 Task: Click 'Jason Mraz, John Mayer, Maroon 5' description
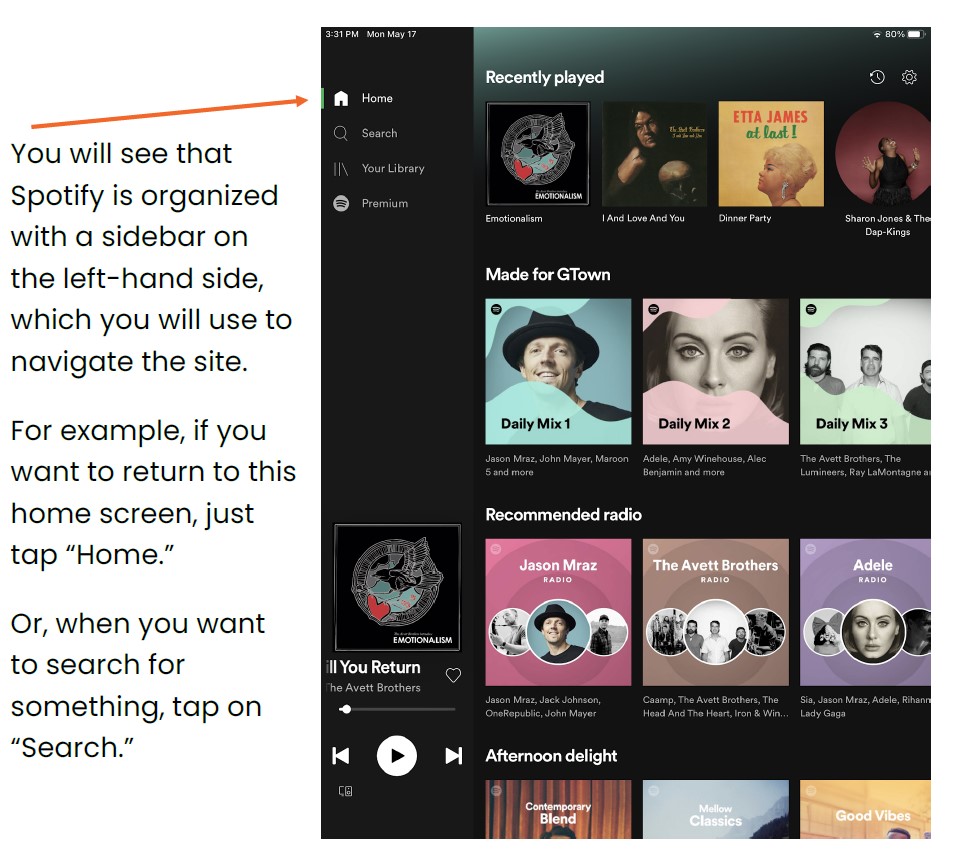click(x=557, y=465)
